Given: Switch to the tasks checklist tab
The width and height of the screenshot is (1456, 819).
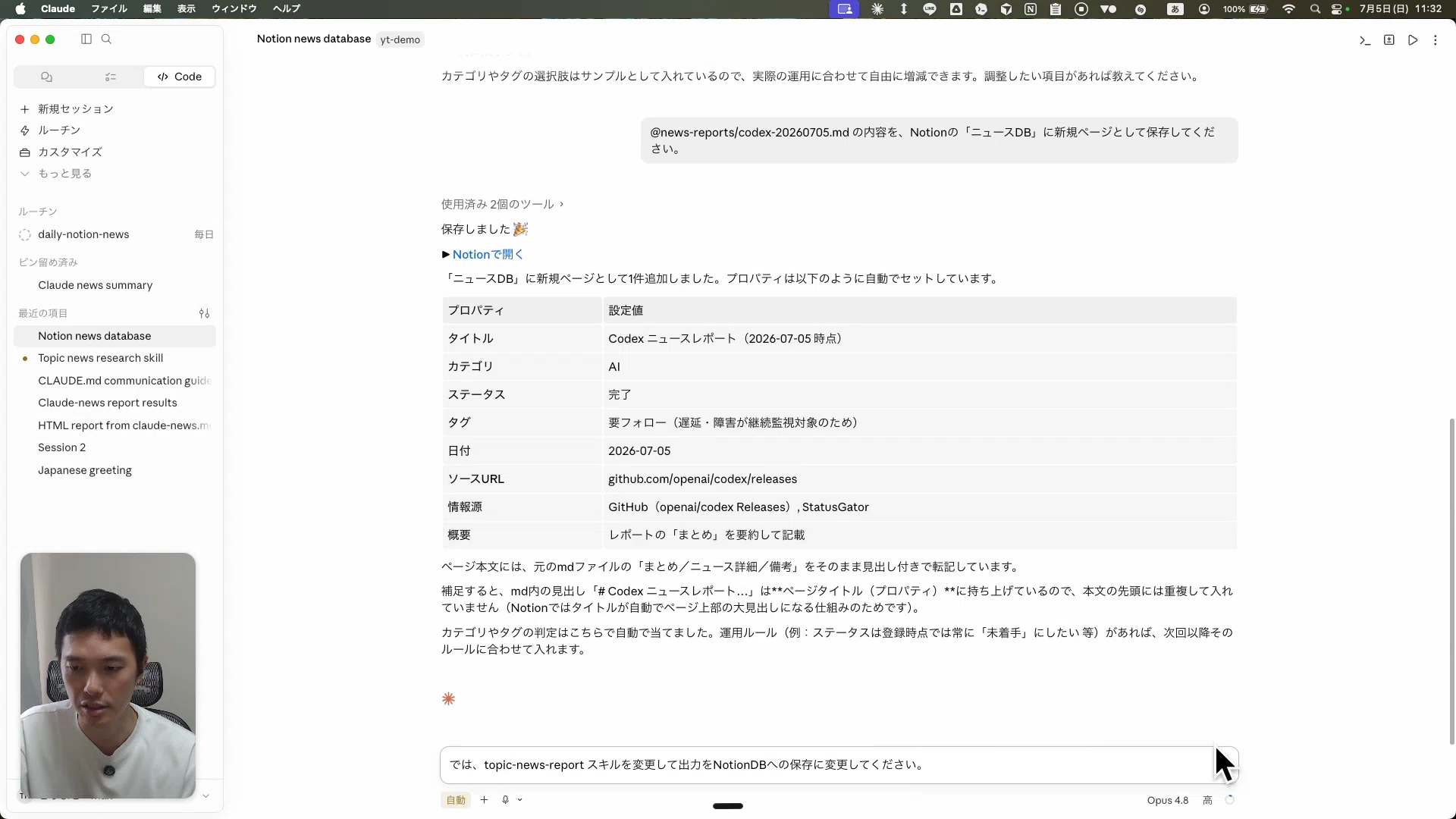Looking at the screenshot, I should pos(111,77).
